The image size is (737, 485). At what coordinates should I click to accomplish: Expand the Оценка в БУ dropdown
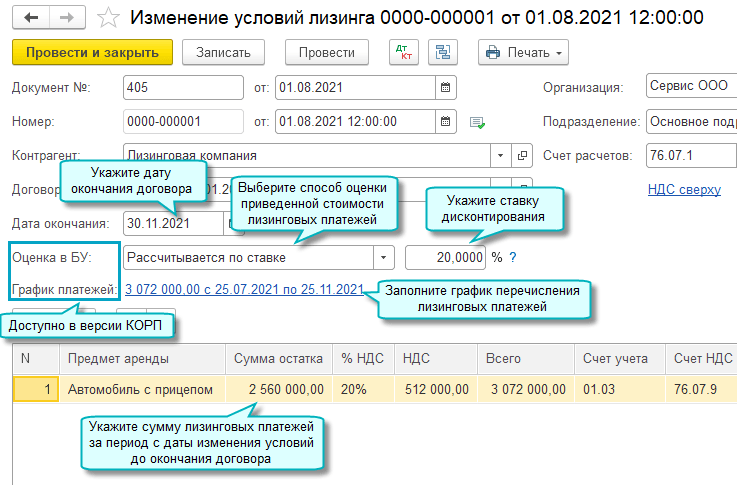coord(382,258)
